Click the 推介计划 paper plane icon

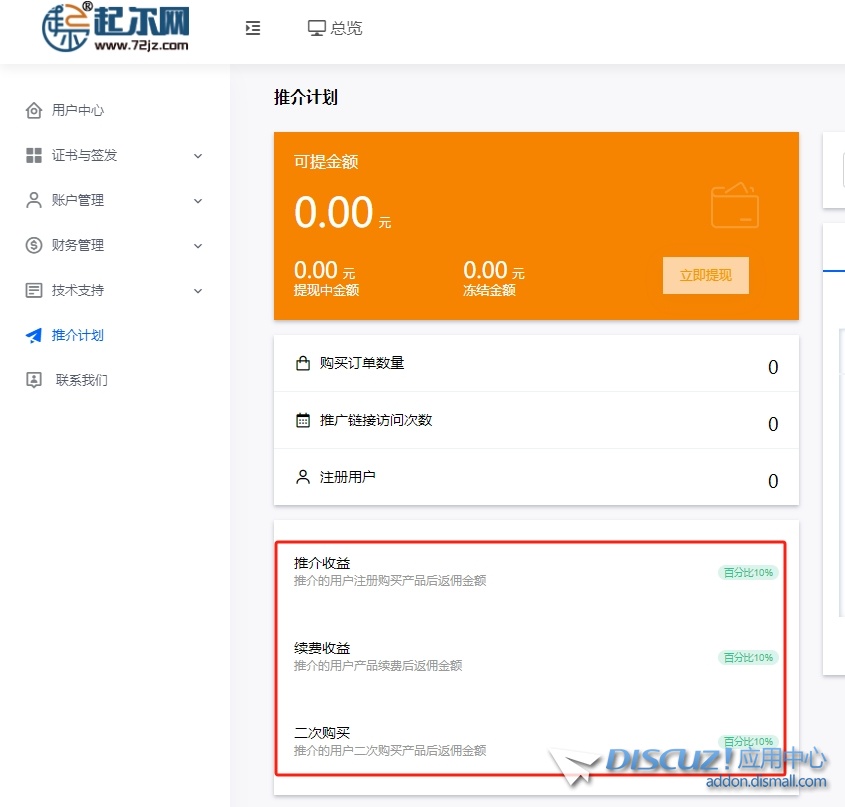coord(34,335)
